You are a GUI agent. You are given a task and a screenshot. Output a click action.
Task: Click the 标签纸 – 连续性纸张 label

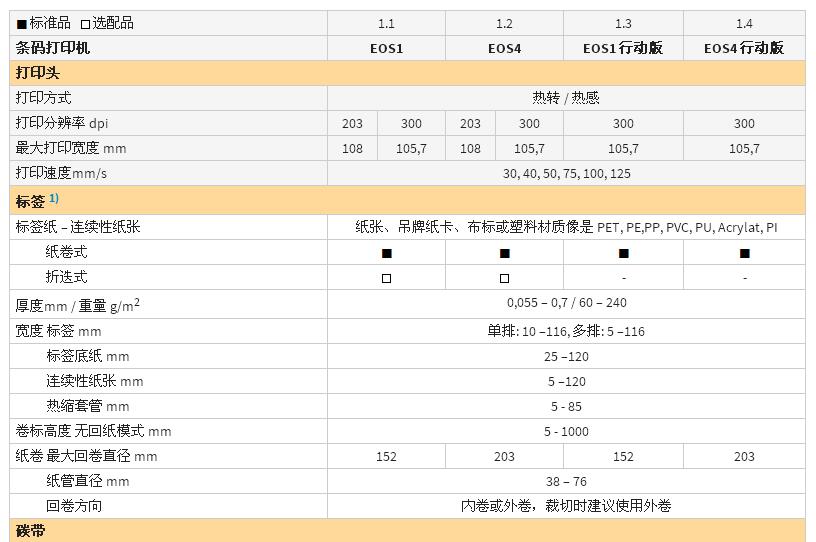coord(78,227)
